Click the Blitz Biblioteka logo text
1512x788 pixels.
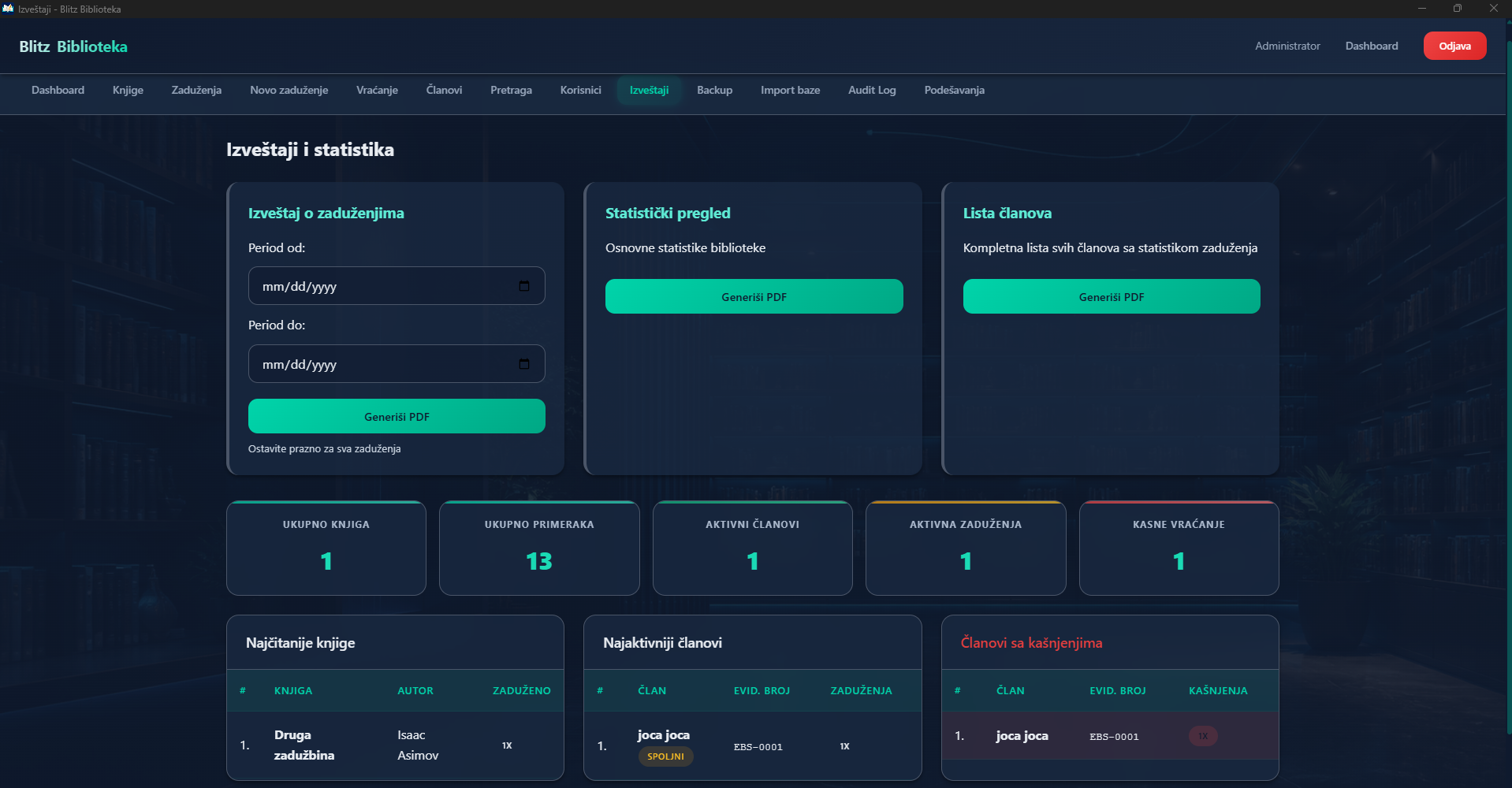(73, 46)
